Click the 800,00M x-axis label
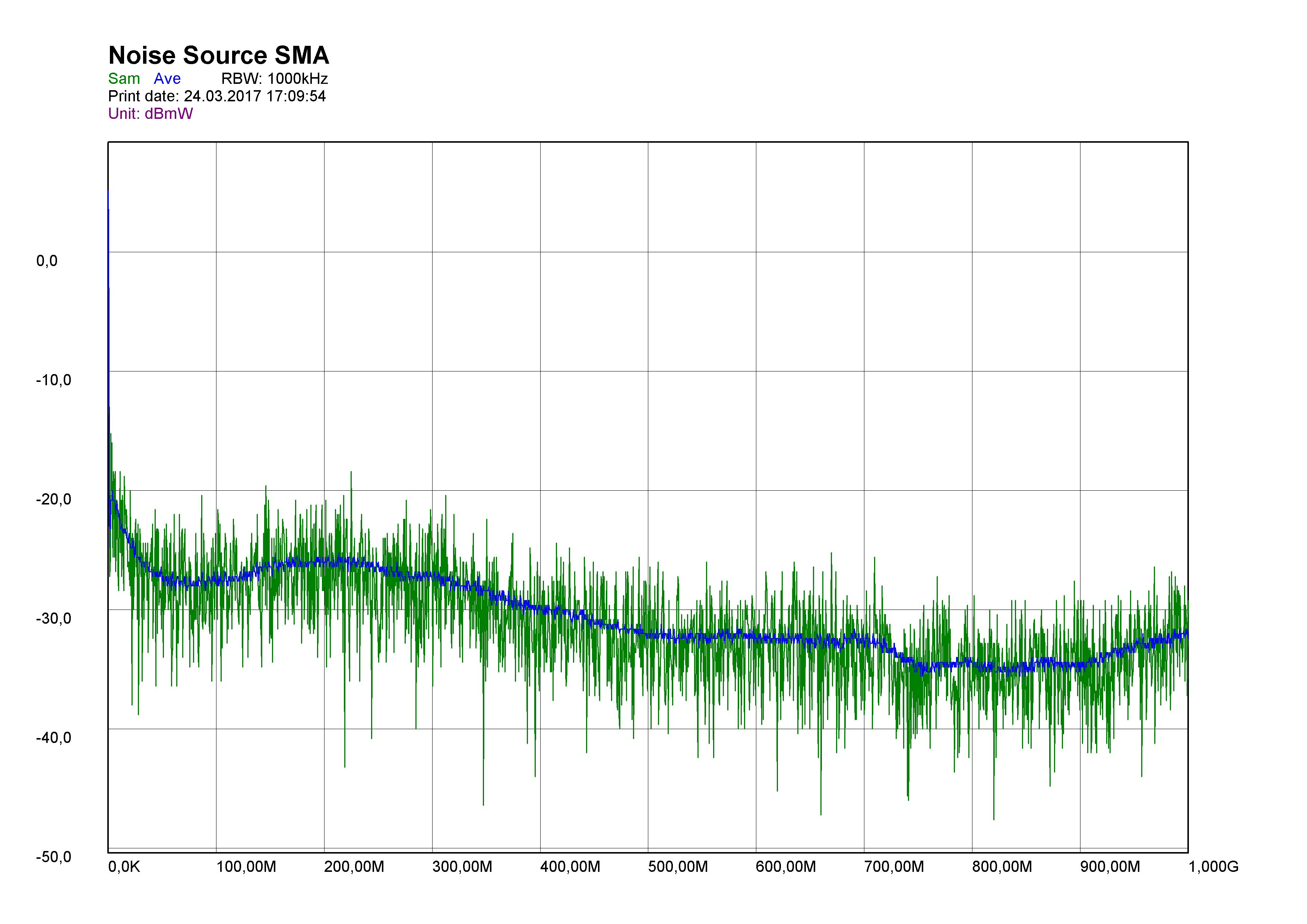1307x924 pixels. coord(1002,867)
